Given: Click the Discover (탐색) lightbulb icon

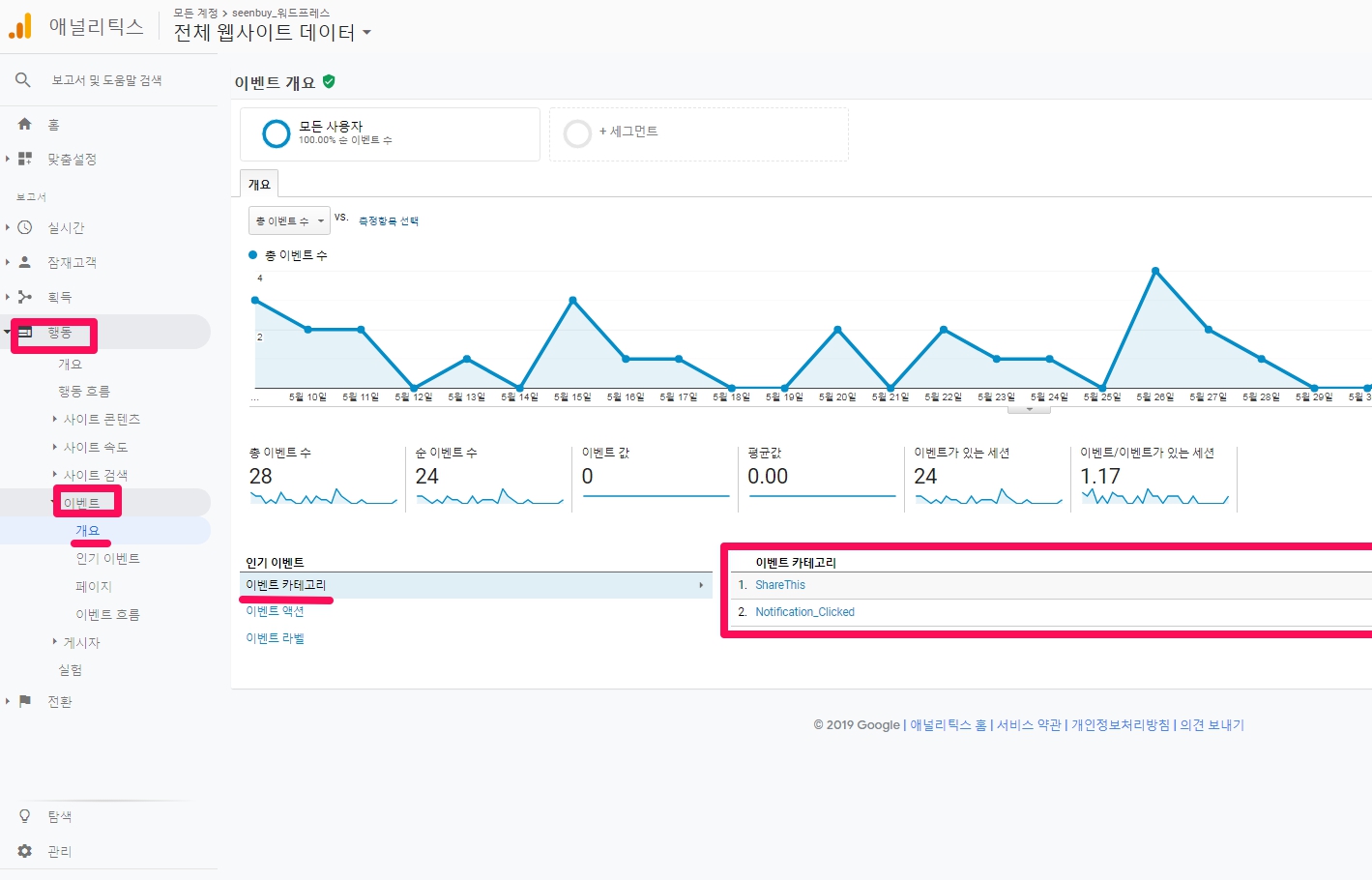Looking at the screenshot, I should pyautogui.click(x=25, y=816).
